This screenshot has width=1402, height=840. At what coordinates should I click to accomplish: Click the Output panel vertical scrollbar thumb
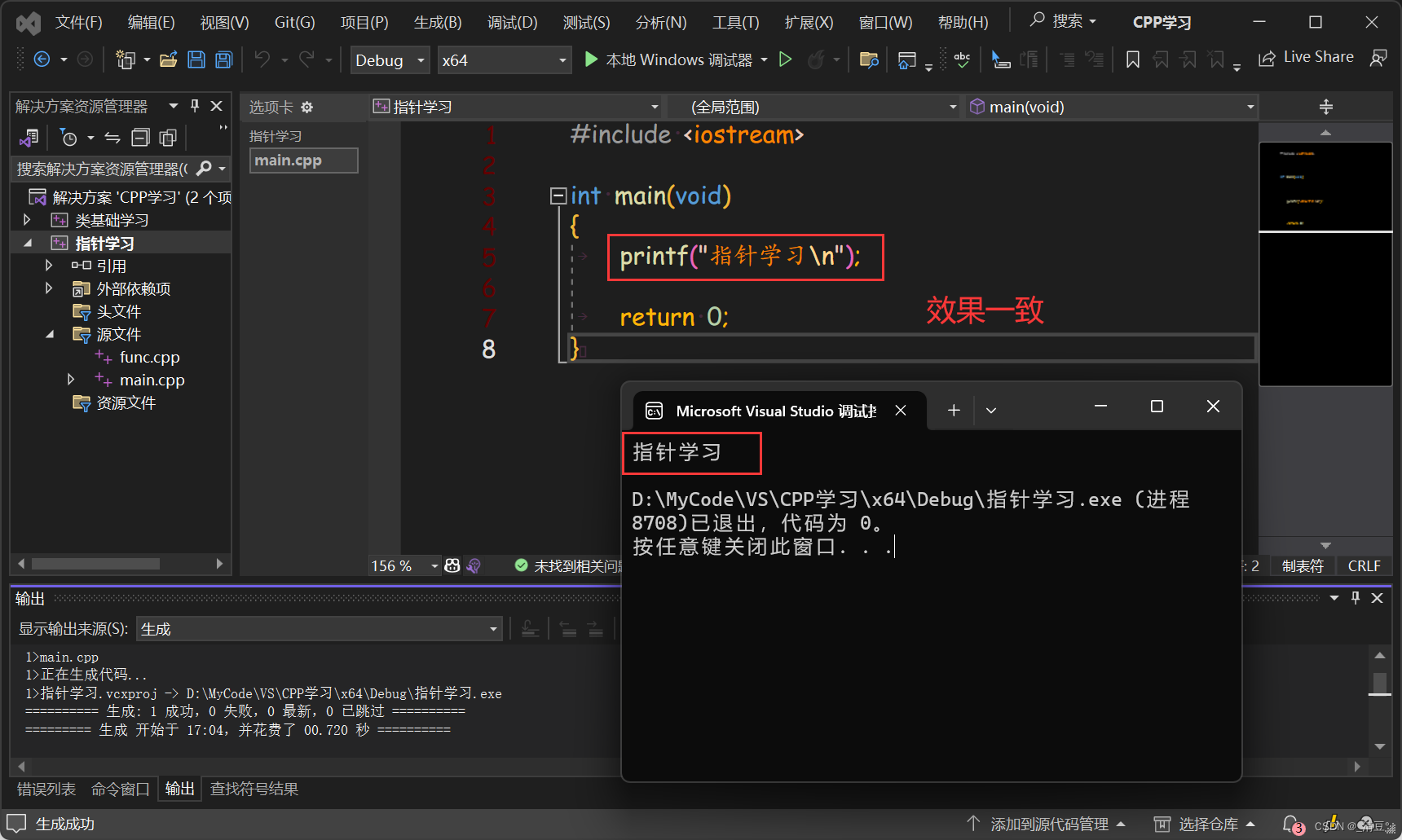1379,683
